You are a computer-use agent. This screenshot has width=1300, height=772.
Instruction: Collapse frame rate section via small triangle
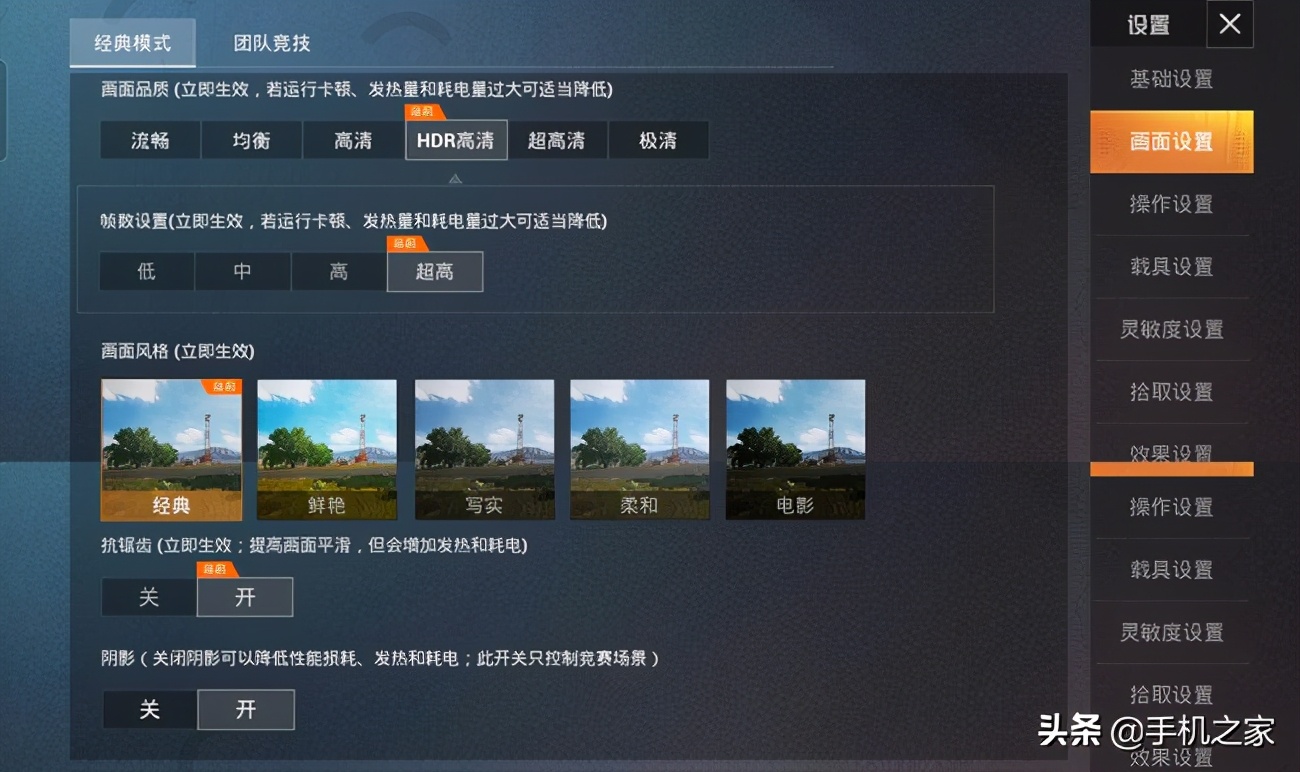pos(455,178)
